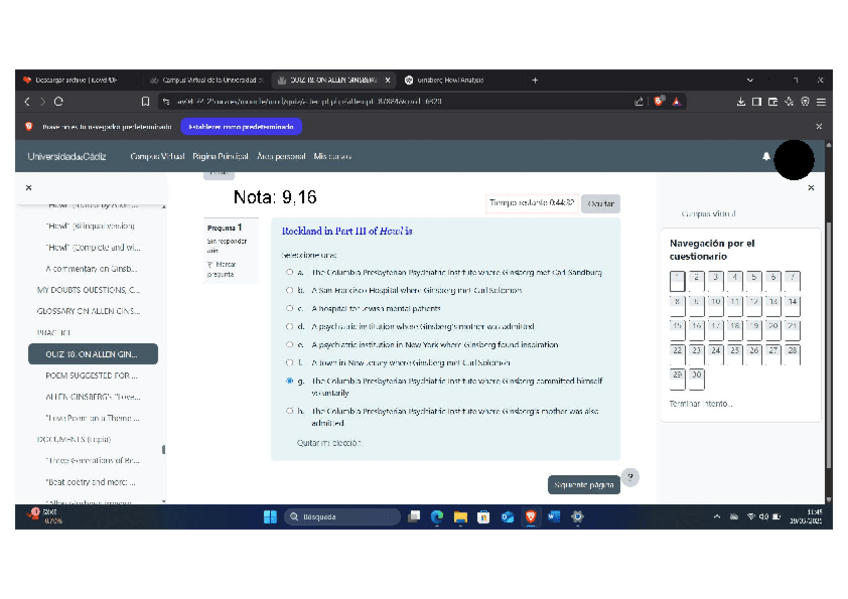848x599 pixels.
Task: Show hidden system tray icons chevron
Action: (x=716, y=517)
